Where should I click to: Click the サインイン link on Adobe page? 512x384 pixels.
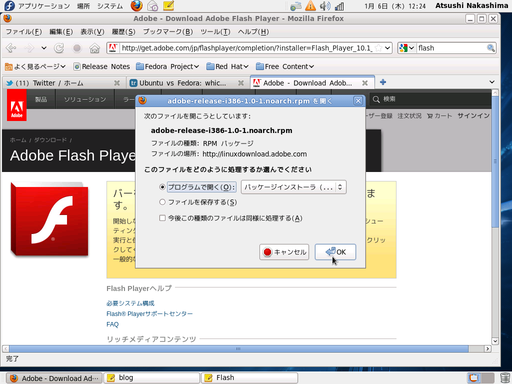473,116
